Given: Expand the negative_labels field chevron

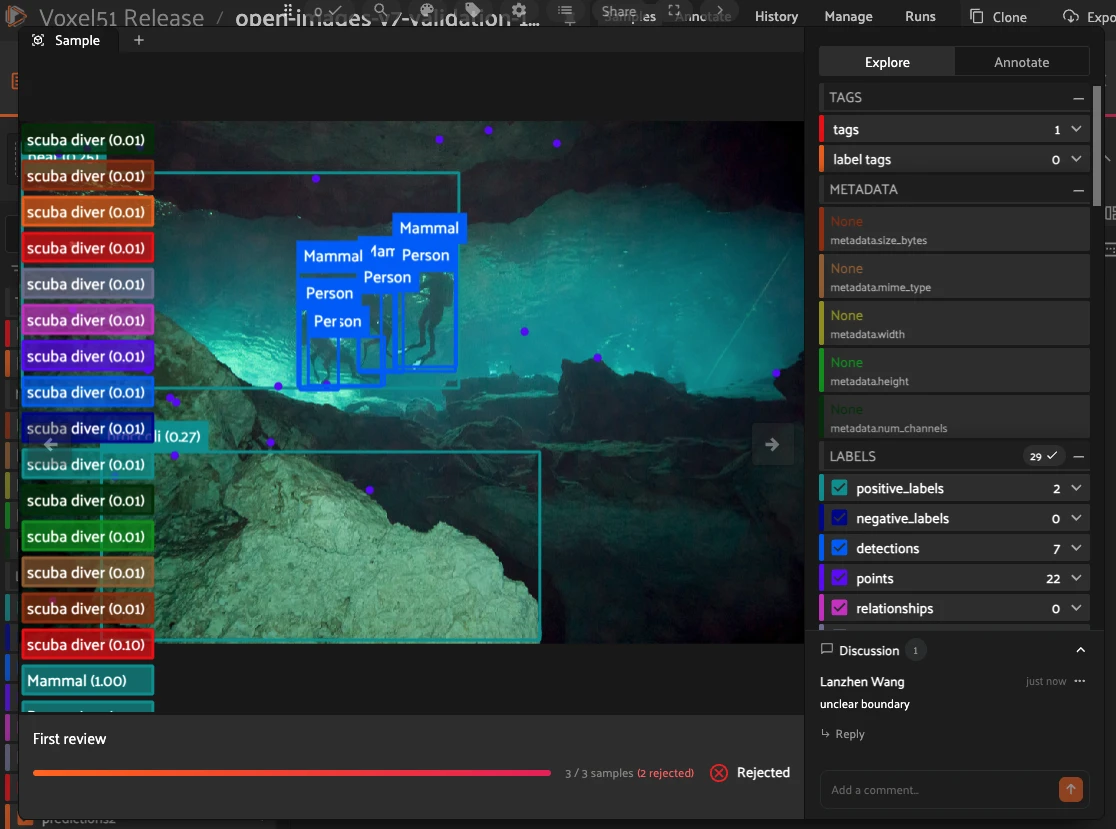Looking at the screenshot, I should pos(1076,518).
